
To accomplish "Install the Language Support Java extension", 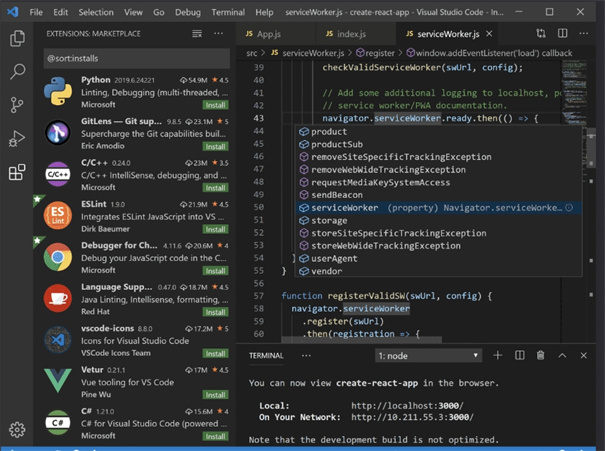I will pyautogui.click(x=215, y=312).
